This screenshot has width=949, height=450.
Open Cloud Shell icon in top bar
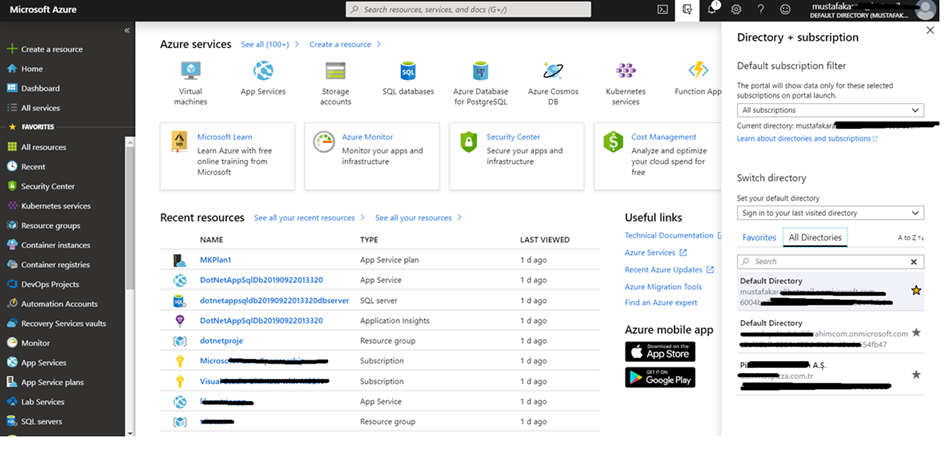(x=663, y=9)
